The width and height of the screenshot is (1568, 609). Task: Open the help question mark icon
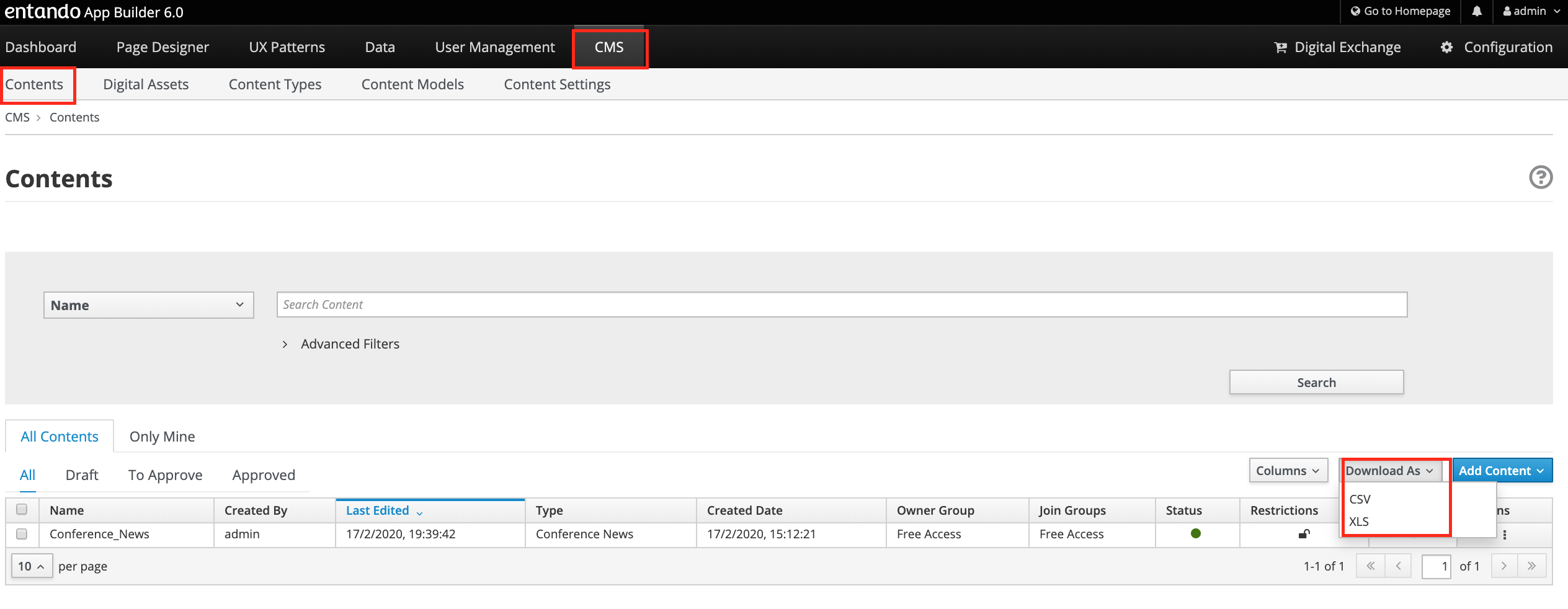coord(1540,177)
